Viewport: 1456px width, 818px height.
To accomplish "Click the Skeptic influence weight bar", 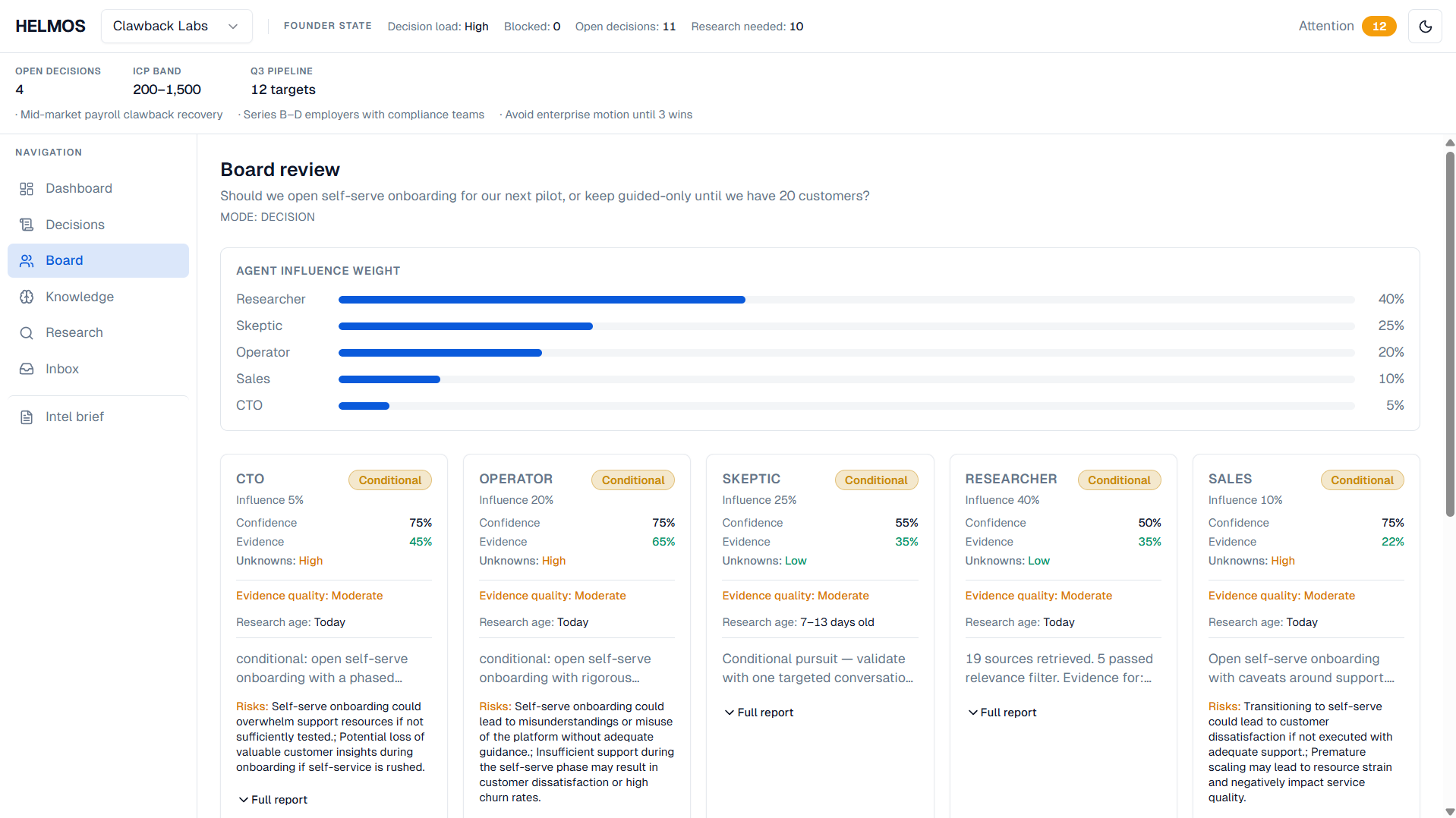I will (x=846, y=326).
